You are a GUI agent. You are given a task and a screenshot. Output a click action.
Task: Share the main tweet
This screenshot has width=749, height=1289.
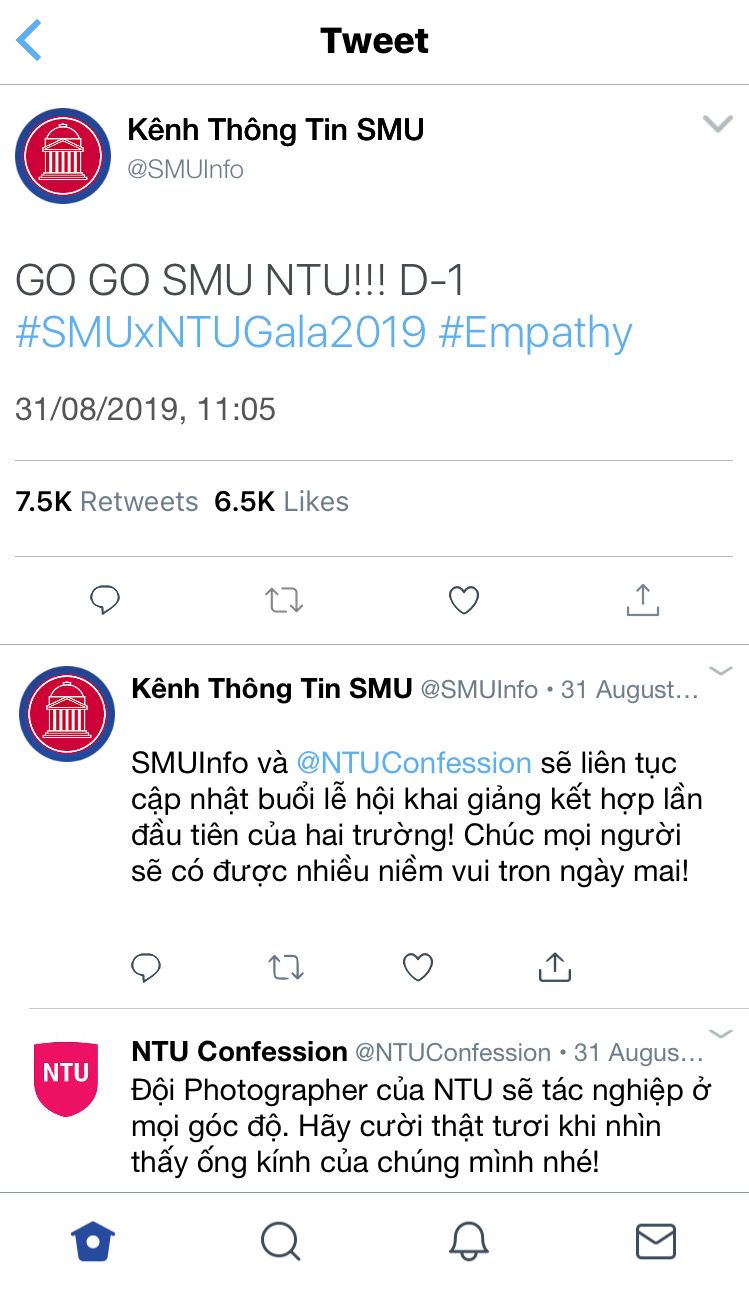point(642,599)
